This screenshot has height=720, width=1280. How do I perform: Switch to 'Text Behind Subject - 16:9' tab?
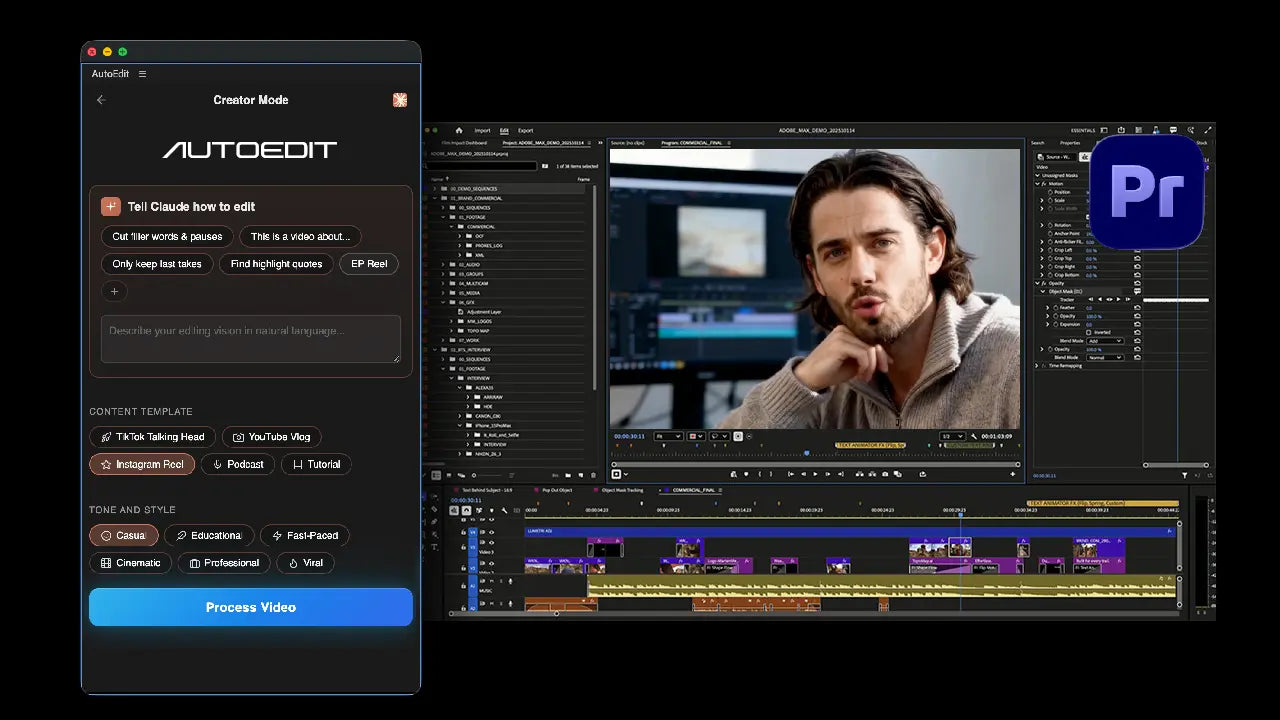point(487,490)
